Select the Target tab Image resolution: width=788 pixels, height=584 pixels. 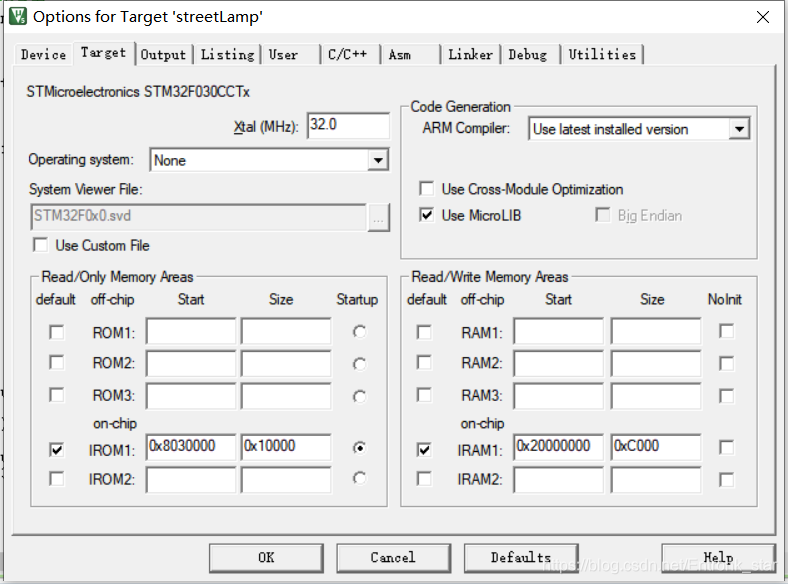[x=104, y=53]
